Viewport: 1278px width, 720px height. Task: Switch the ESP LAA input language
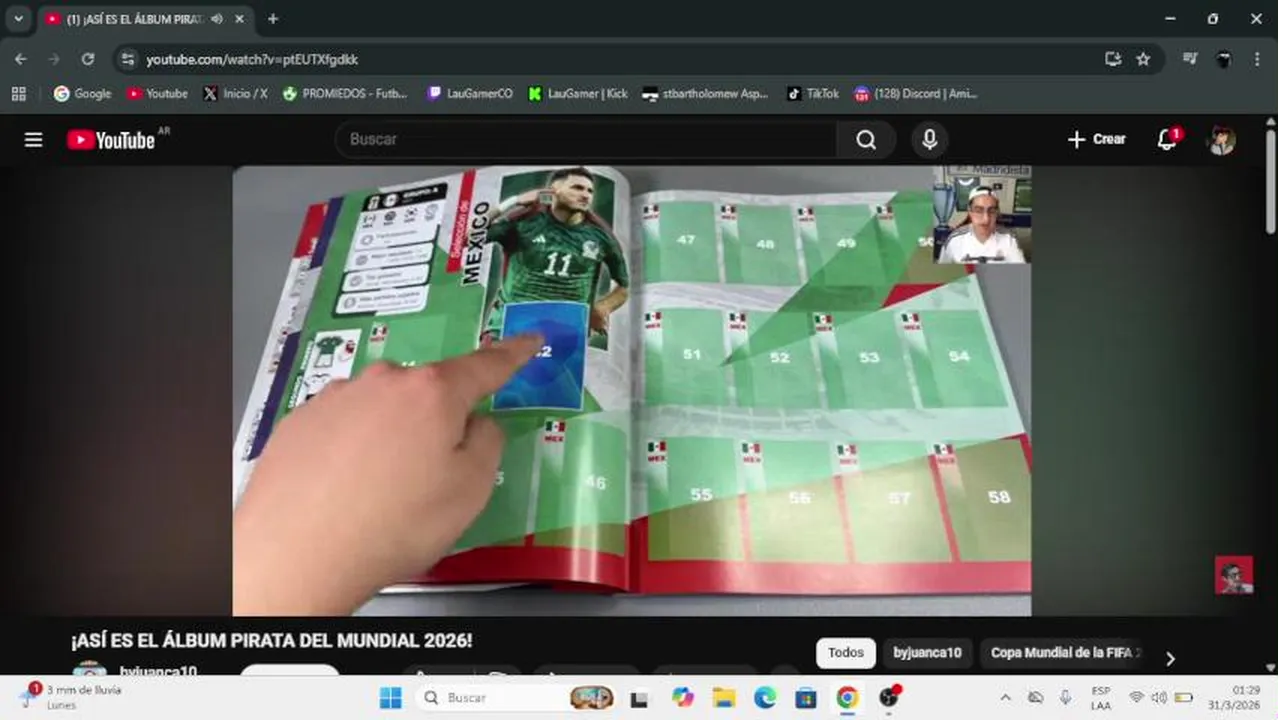[1101, 697]
